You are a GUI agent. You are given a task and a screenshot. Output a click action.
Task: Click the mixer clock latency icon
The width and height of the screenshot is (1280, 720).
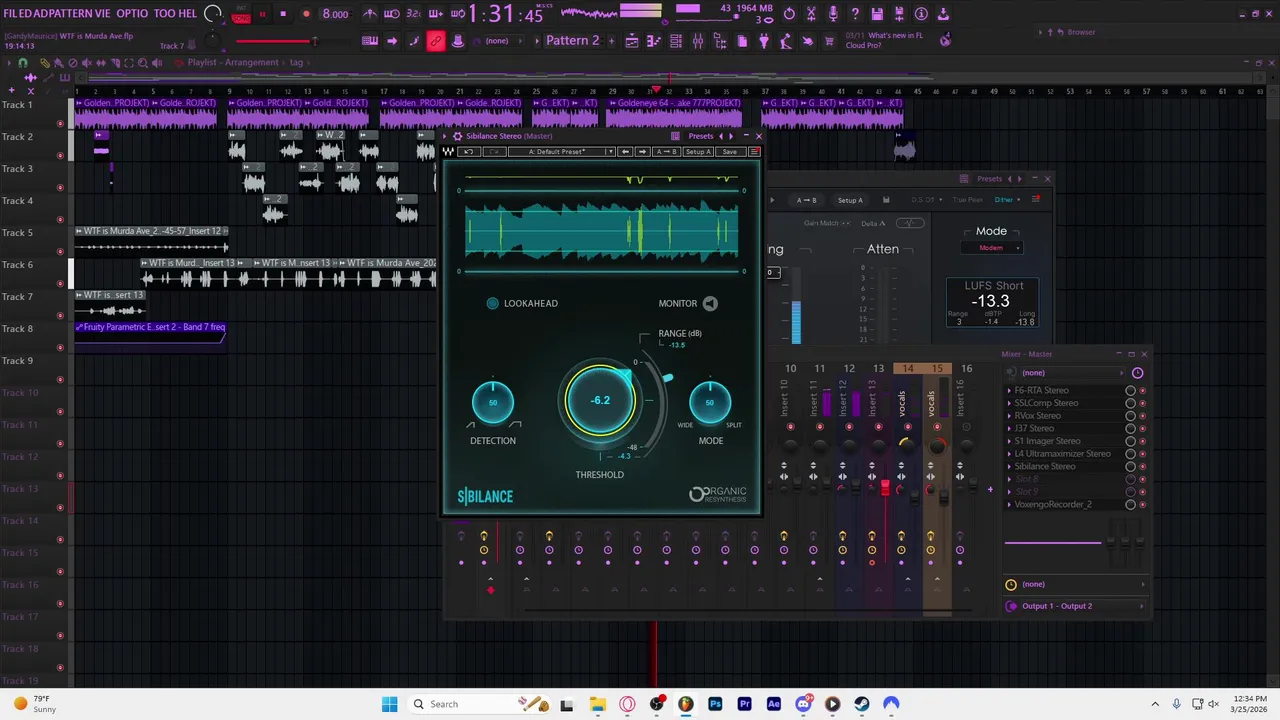tap(1137, 373)
